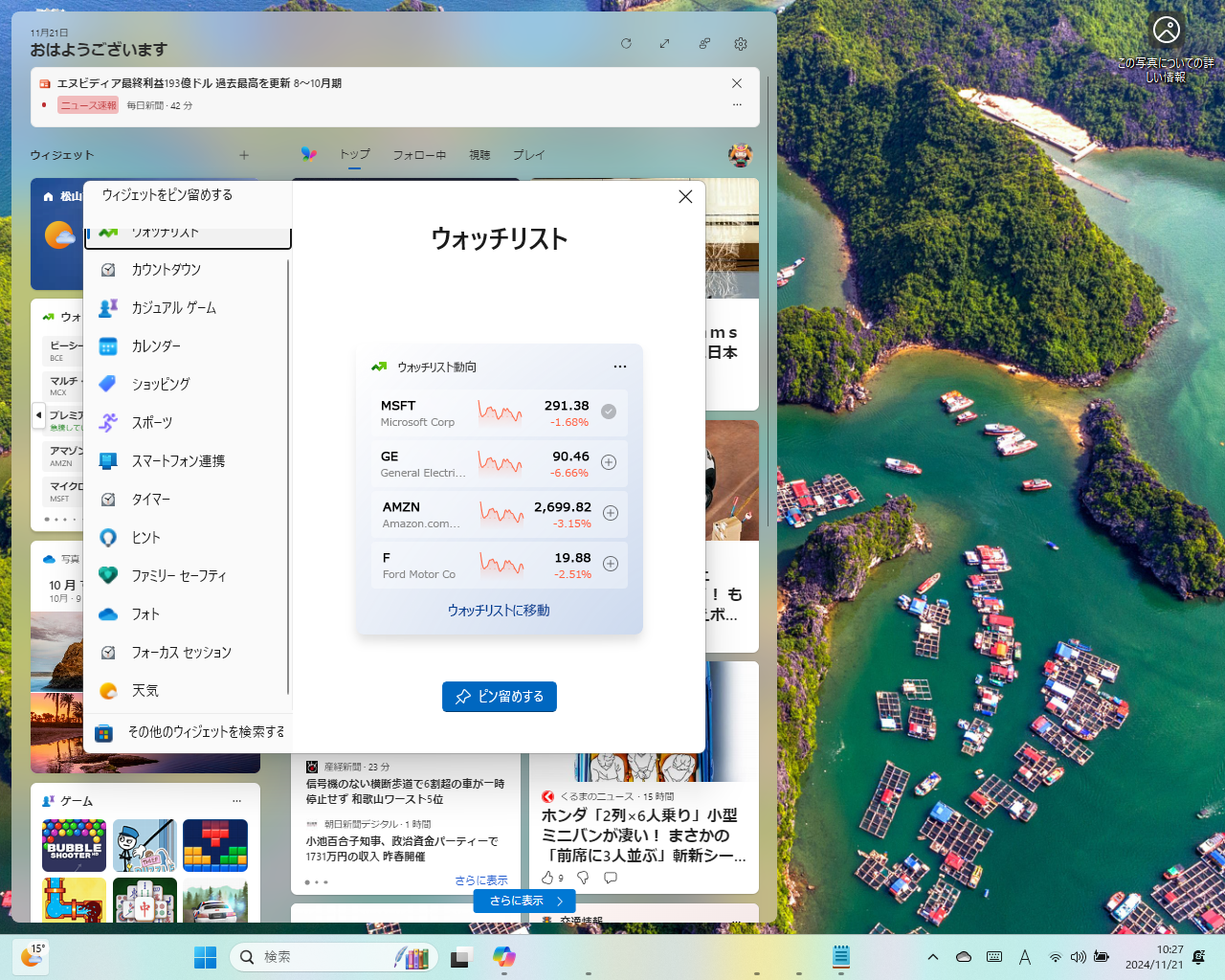Add GE stock to the watchlist
This screenshot has height=980, width=1225.
pyautogui.click(x=610, y=462)
